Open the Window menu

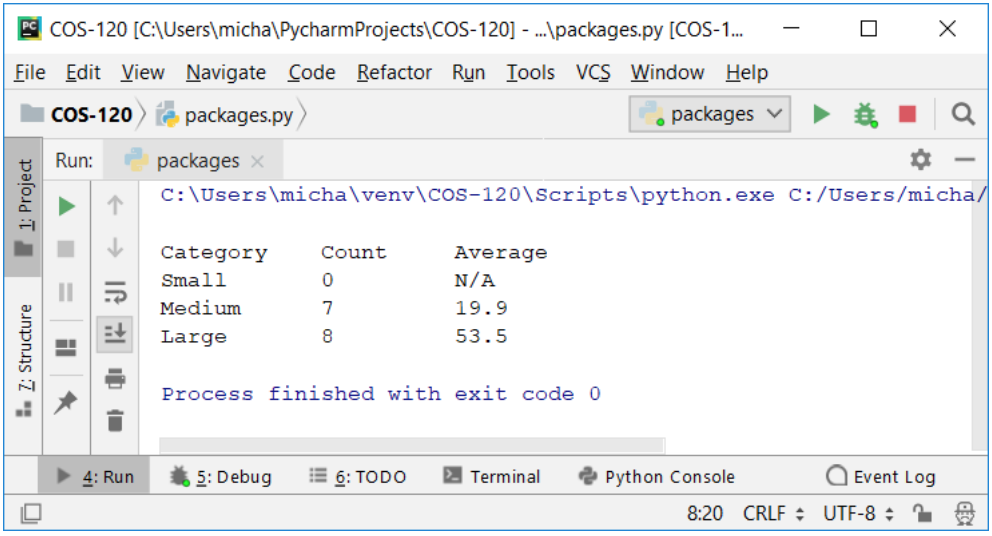click(x=667, y=72)
